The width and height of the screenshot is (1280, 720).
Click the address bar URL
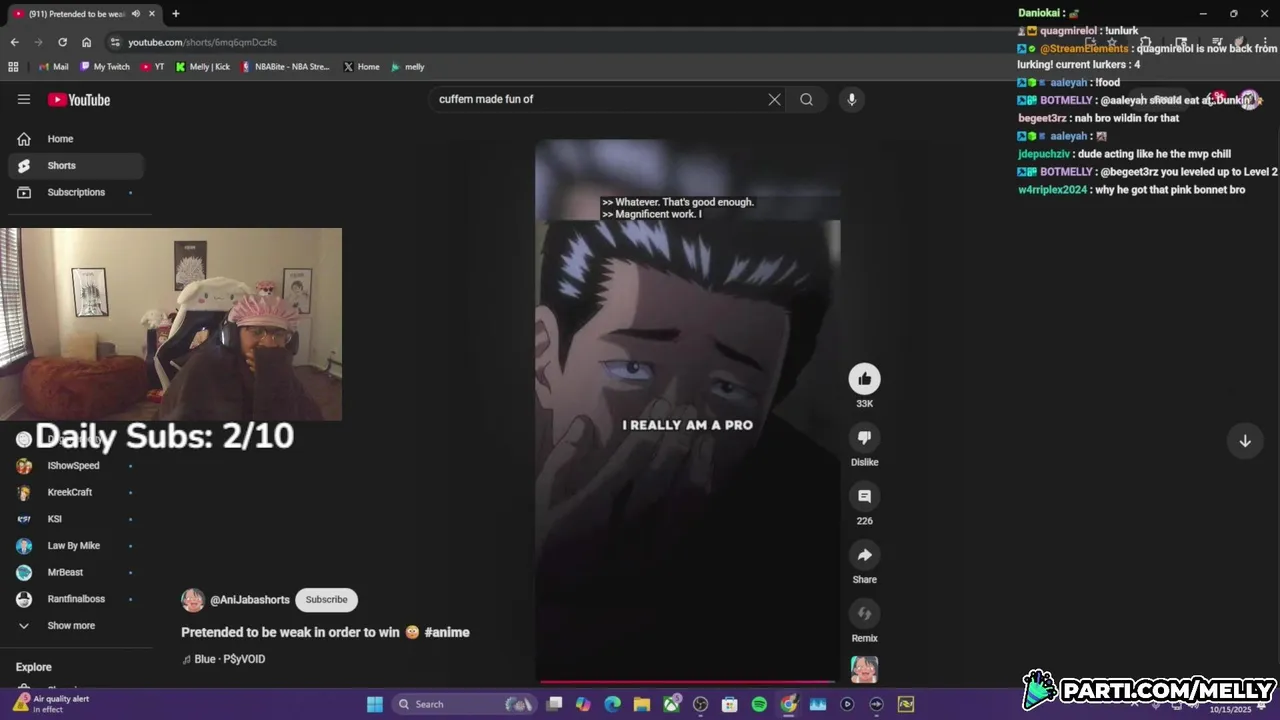[x=202, y=42]
